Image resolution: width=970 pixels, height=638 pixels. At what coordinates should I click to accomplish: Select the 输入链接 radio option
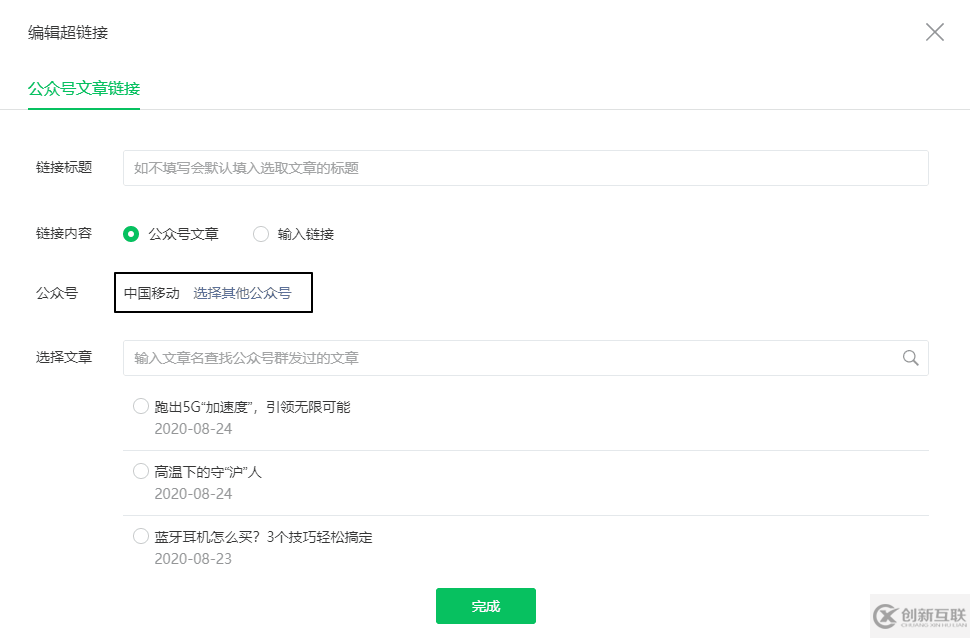261,234
